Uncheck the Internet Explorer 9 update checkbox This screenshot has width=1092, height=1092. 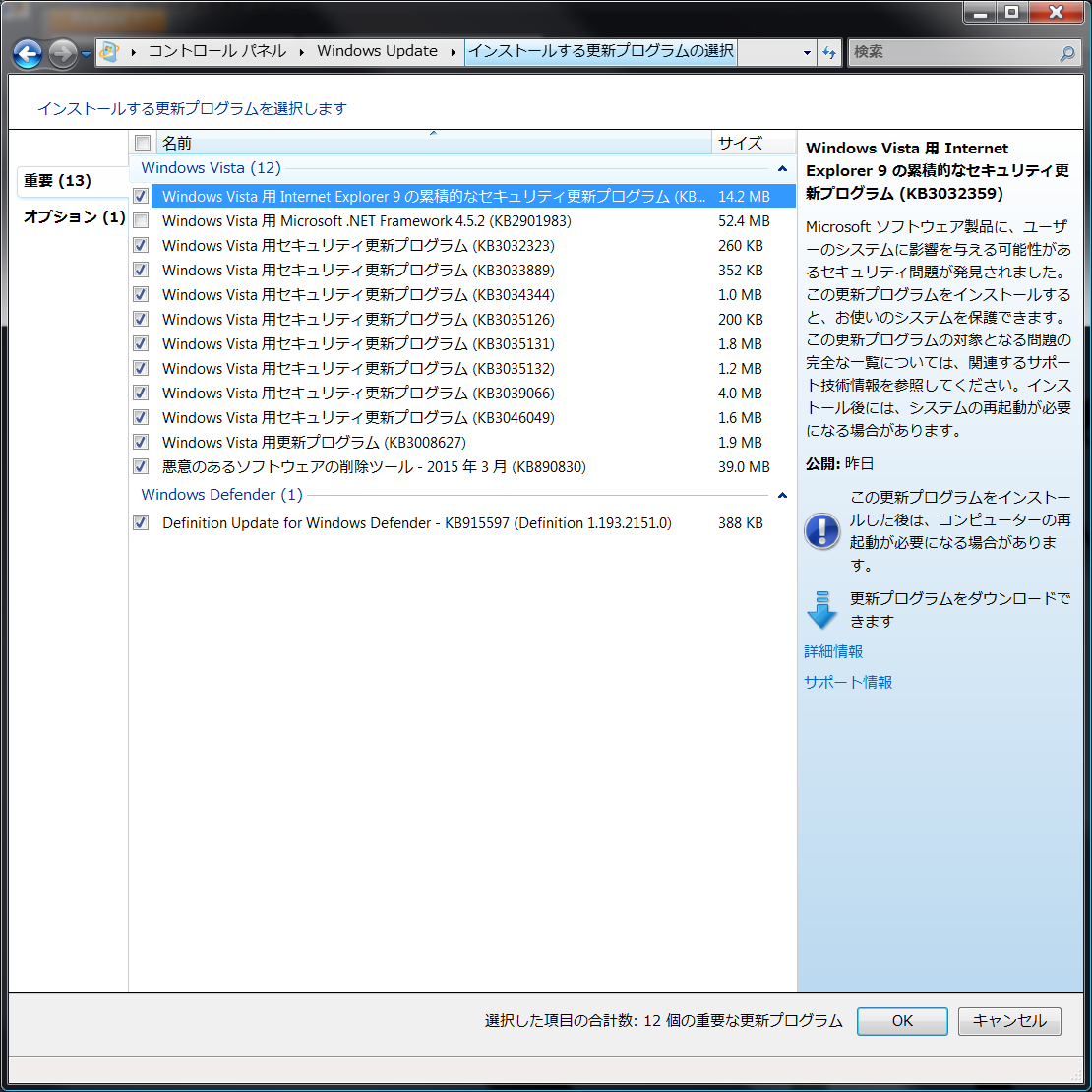tap(141, 197)
